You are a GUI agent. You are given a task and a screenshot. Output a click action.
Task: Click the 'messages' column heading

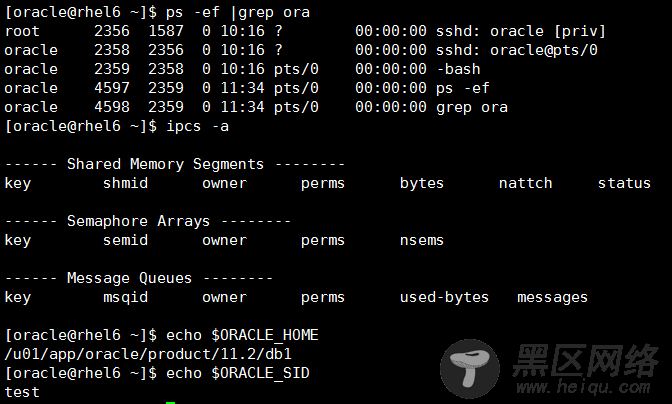pos(552,297)
